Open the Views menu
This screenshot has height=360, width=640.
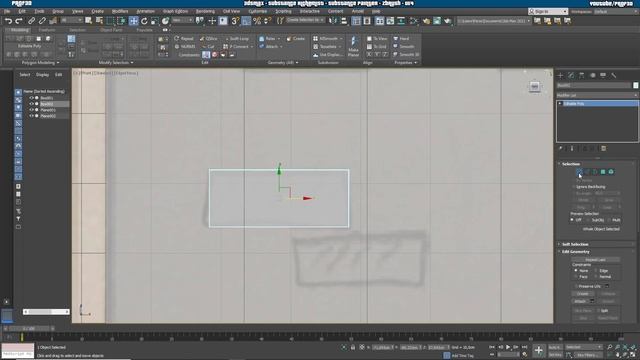pyautogui.click(x=78, y=11)
